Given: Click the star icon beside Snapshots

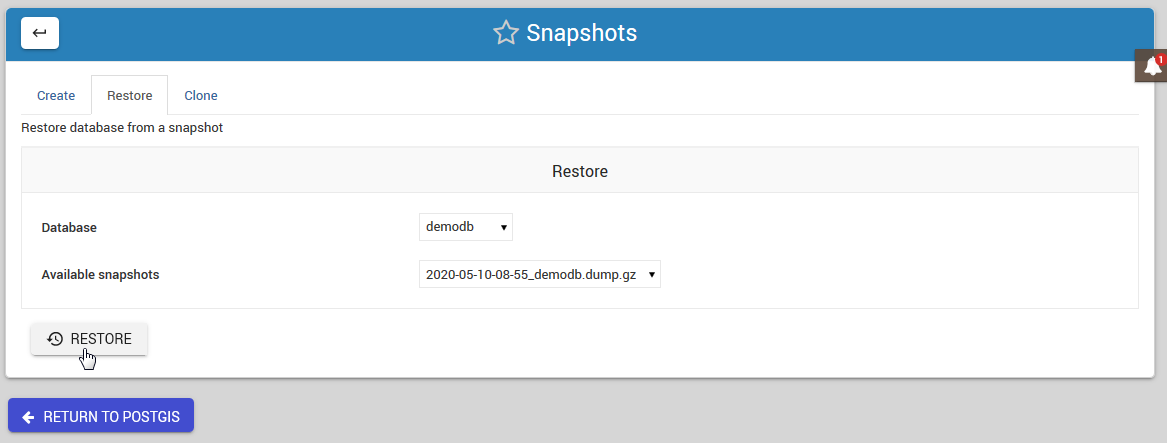Looking at the screenshot, I should (x=506, y=33).
